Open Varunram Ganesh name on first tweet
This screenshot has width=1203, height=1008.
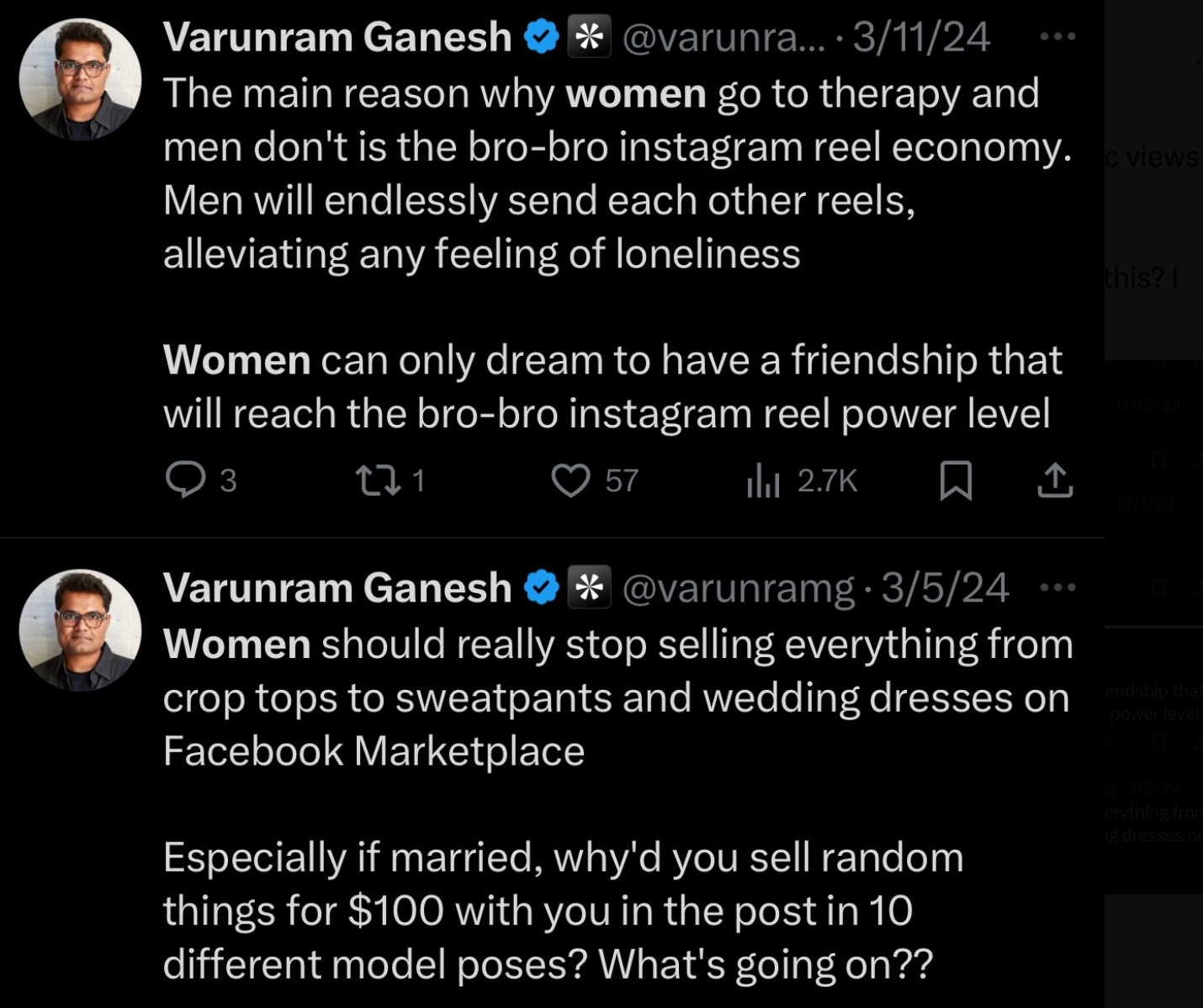(337, 37)
